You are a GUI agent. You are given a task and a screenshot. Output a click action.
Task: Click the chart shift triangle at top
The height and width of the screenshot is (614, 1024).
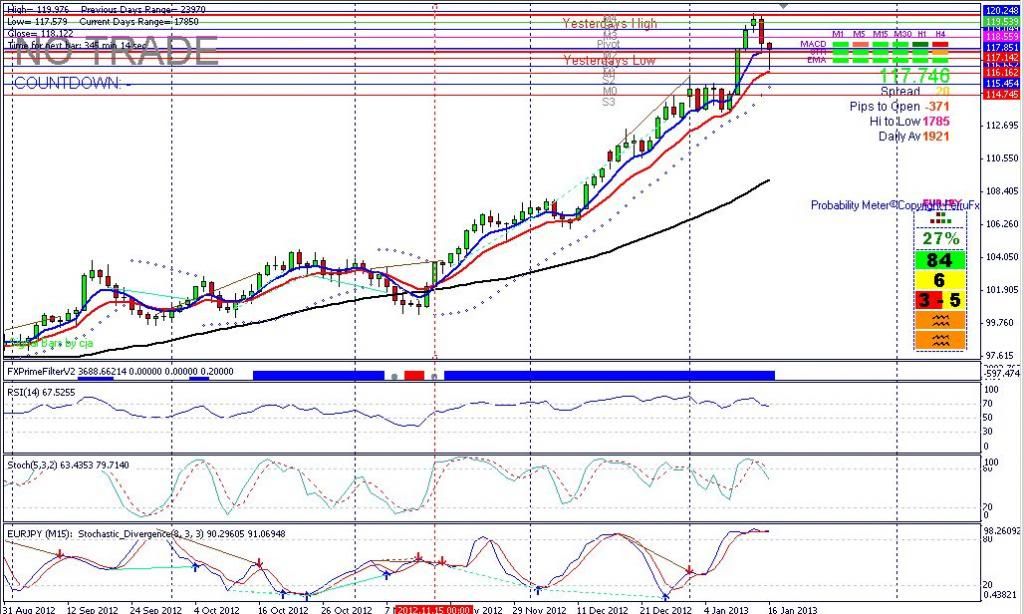[x=783, y=6]
